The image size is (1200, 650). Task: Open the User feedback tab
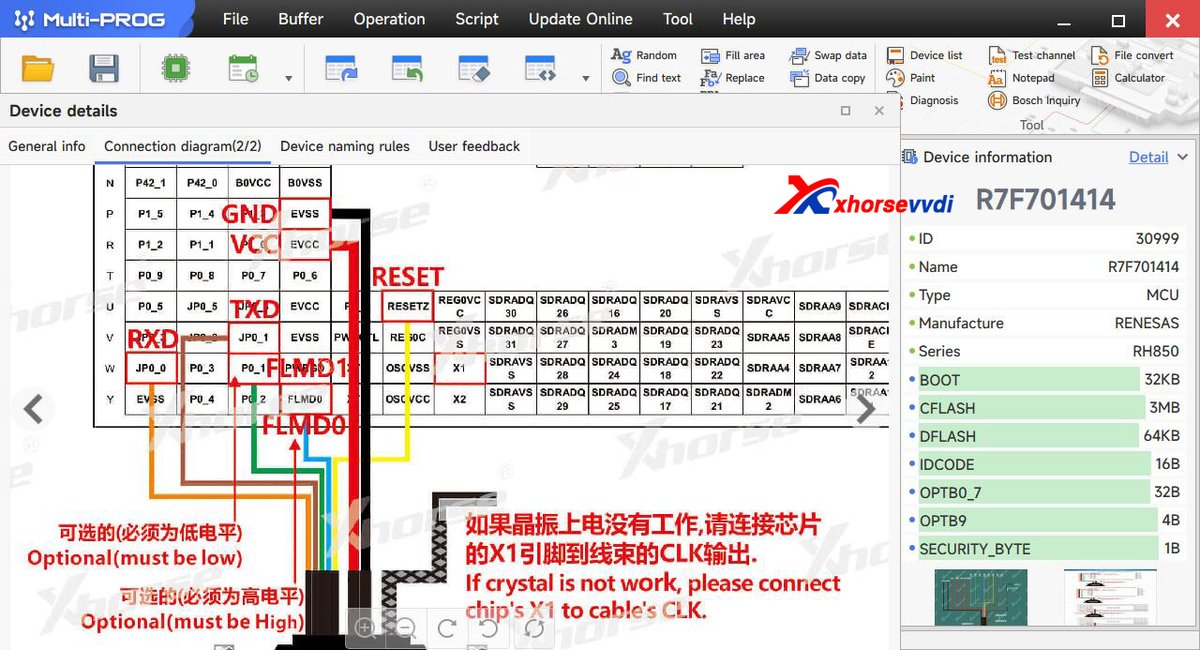pos(474,146)
